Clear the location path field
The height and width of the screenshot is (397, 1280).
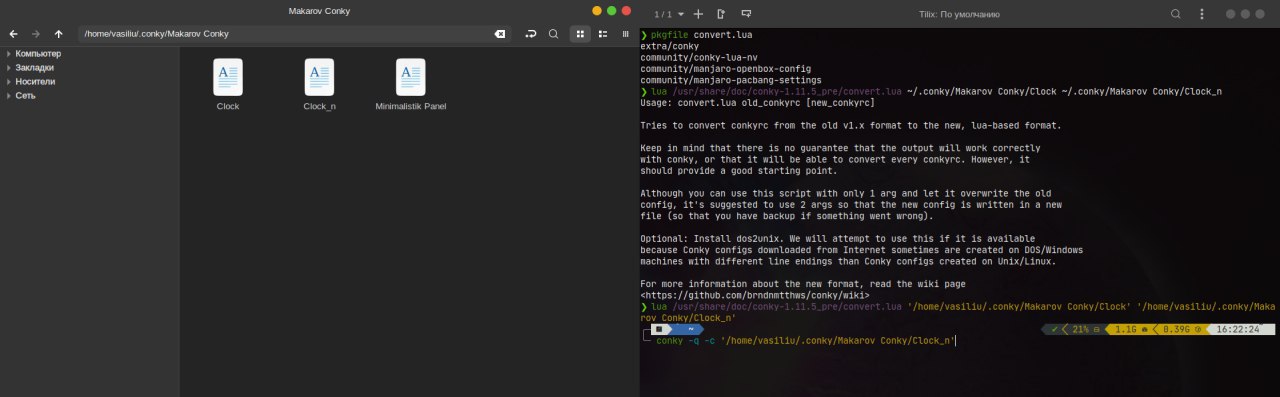coord(499,33)
